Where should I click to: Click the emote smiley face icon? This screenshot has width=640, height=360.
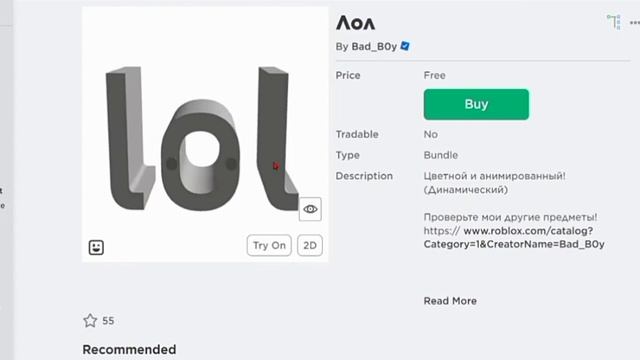coord(96,247)
